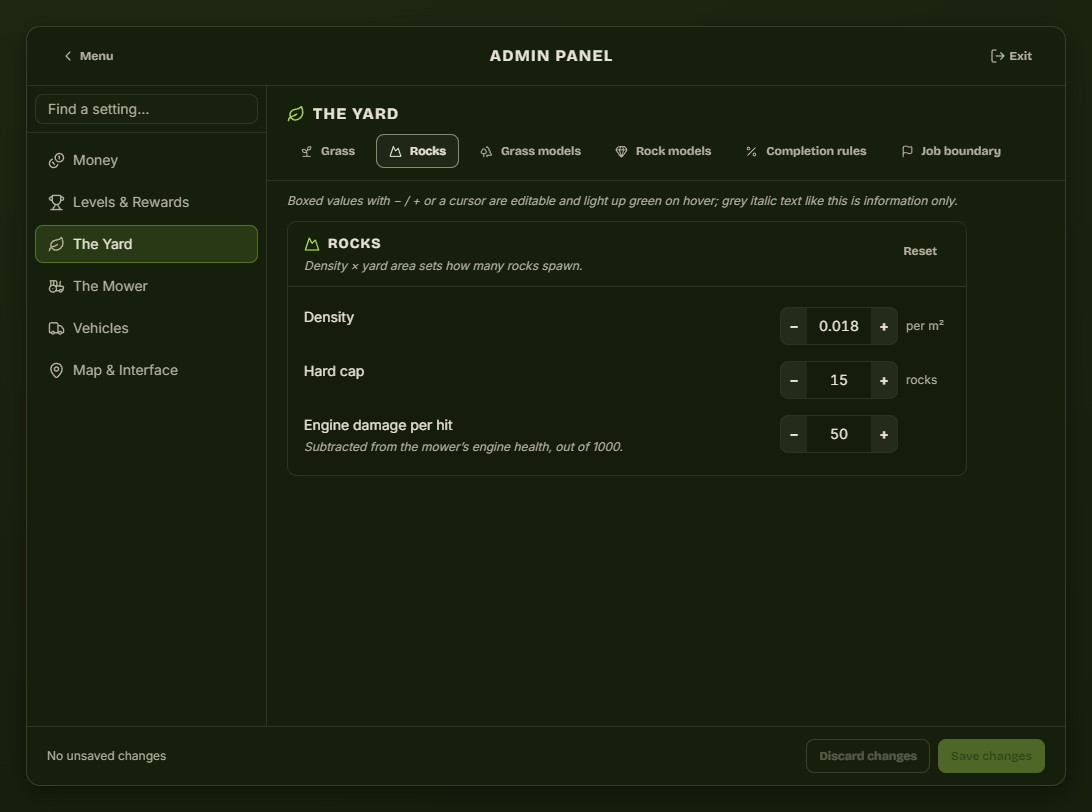1092x812 pixels.
Task: Increase Engine damage per hit value
Action: click(884, 435)
